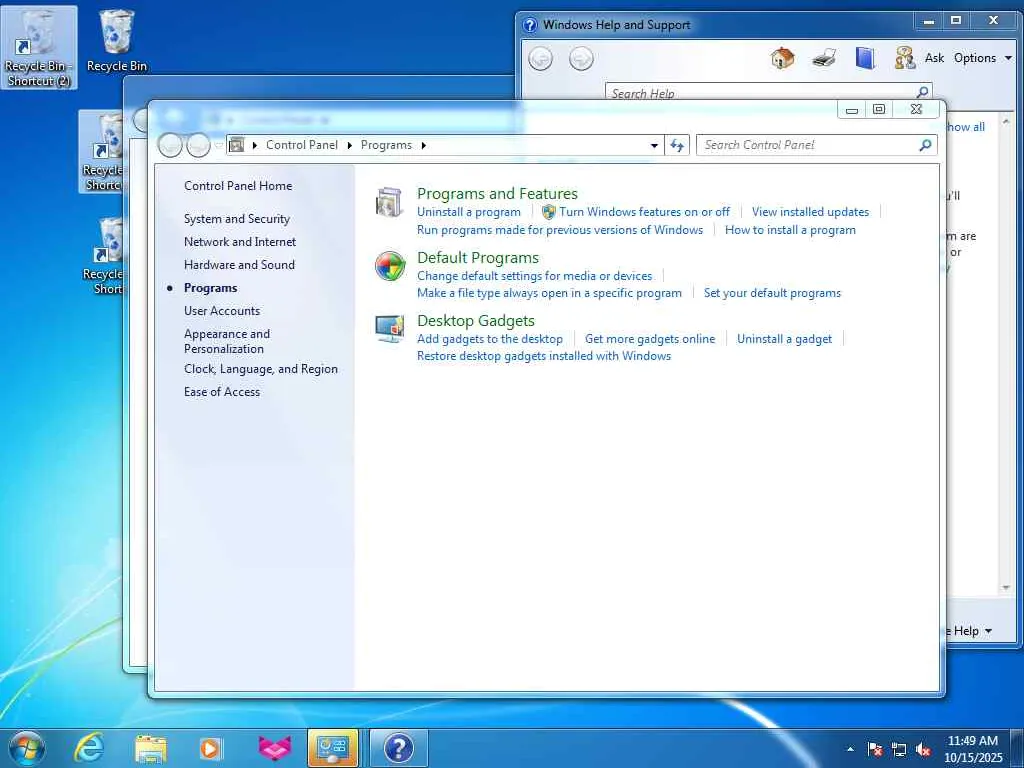Open the Default Programs icon

(390, 266)
